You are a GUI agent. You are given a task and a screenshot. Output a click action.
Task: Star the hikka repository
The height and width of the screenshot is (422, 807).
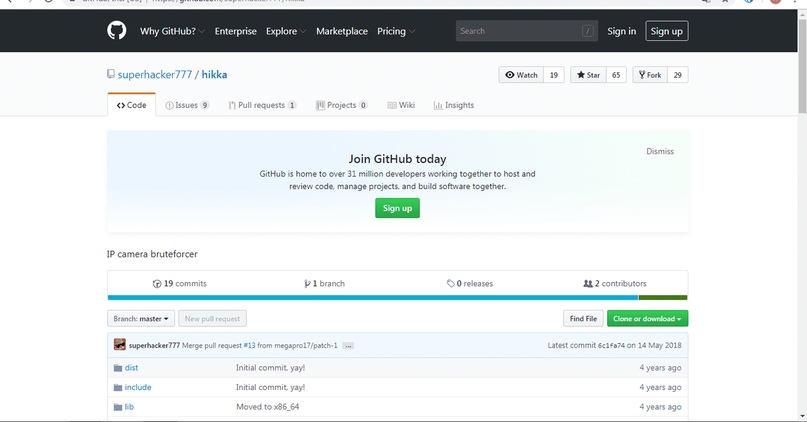coord(588,75)
